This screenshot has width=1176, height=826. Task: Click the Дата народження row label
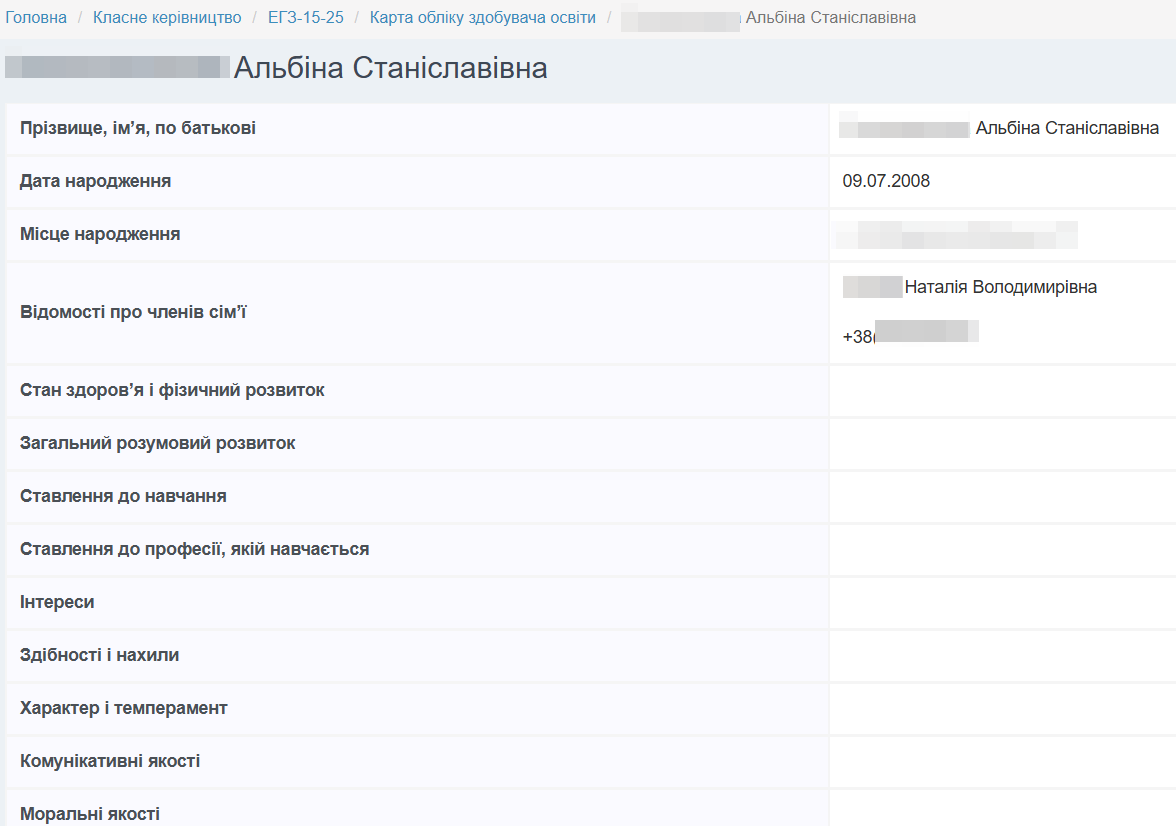pos(95,181)
